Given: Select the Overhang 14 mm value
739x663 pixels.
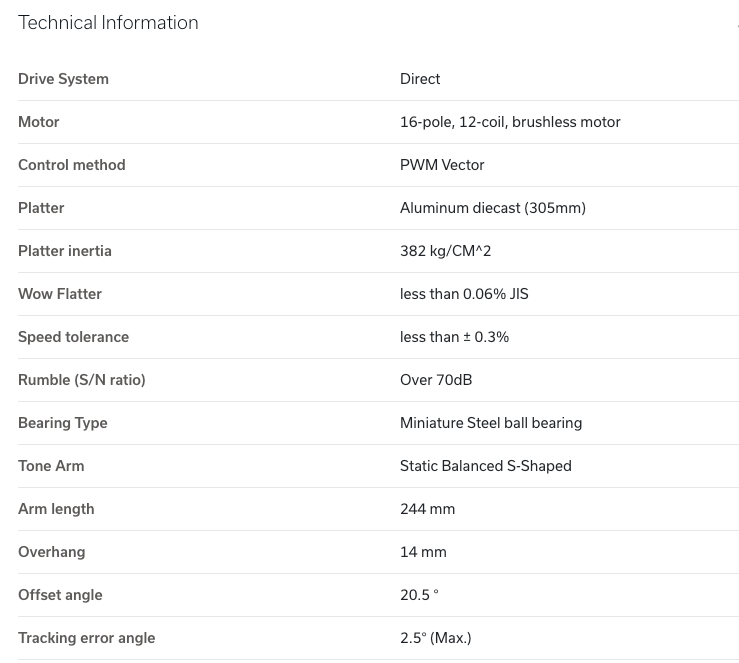Looking at the screenshot, I should (x=423, y=552).
